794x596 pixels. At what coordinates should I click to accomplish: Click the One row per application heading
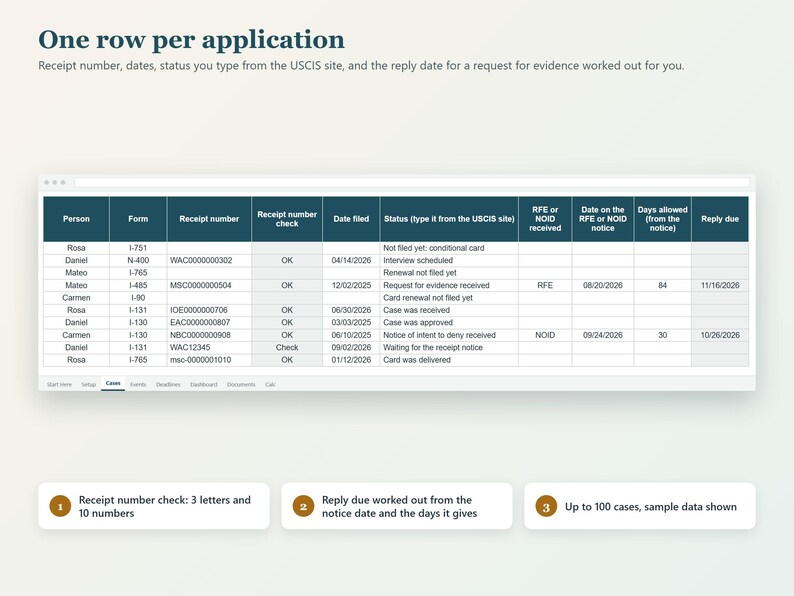[191, 39]
